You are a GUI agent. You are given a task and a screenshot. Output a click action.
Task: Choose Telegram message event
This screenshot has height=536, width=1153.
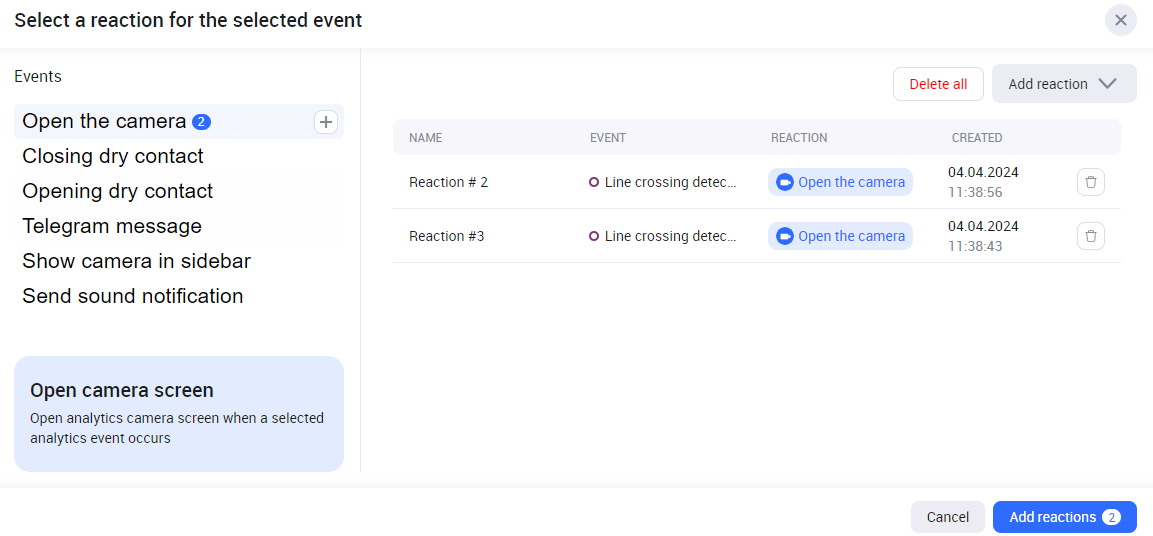tap(112, 226)
